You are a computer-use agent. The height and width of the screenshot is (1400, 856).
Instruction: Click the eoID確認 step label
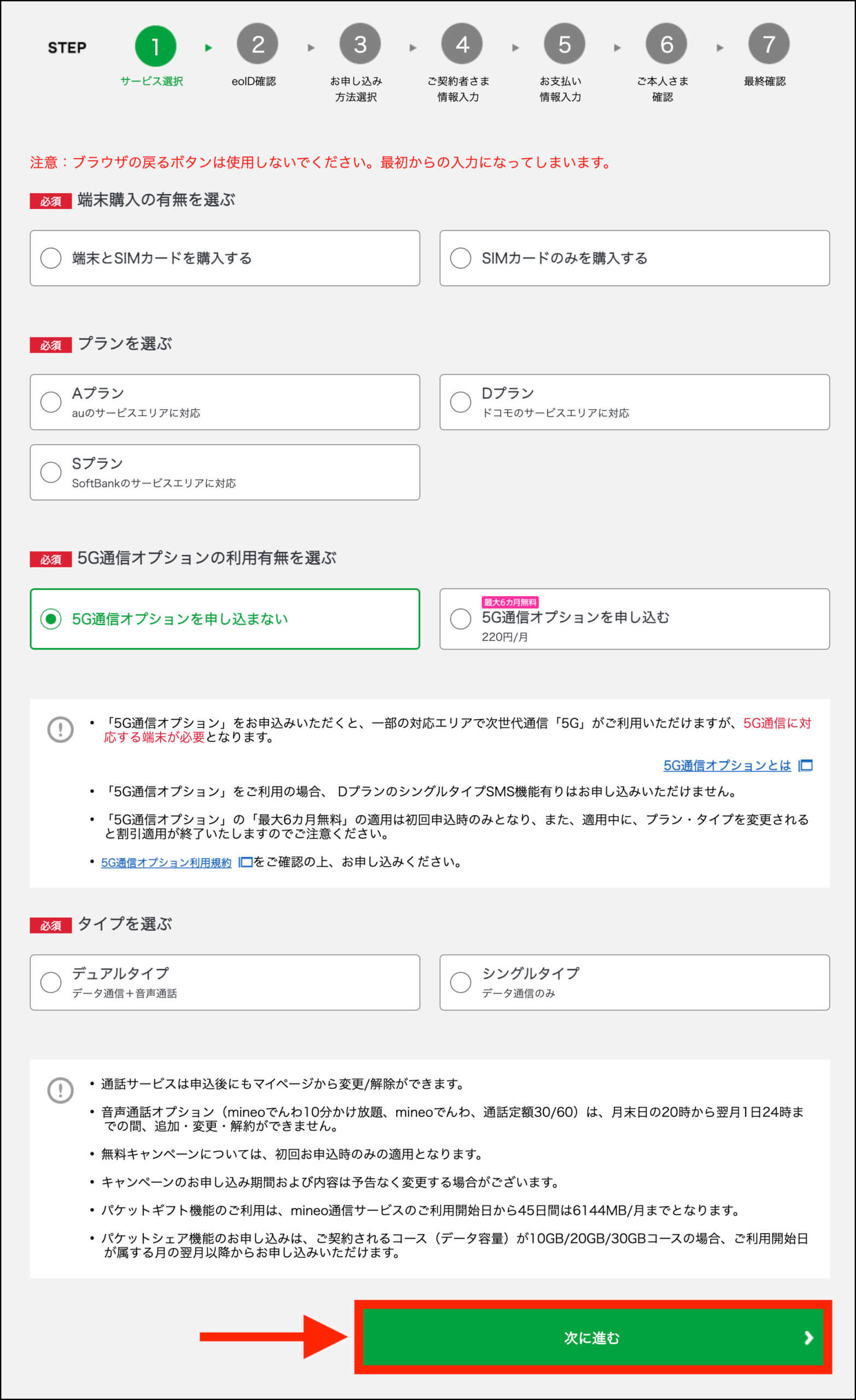(x=254, y=81)
